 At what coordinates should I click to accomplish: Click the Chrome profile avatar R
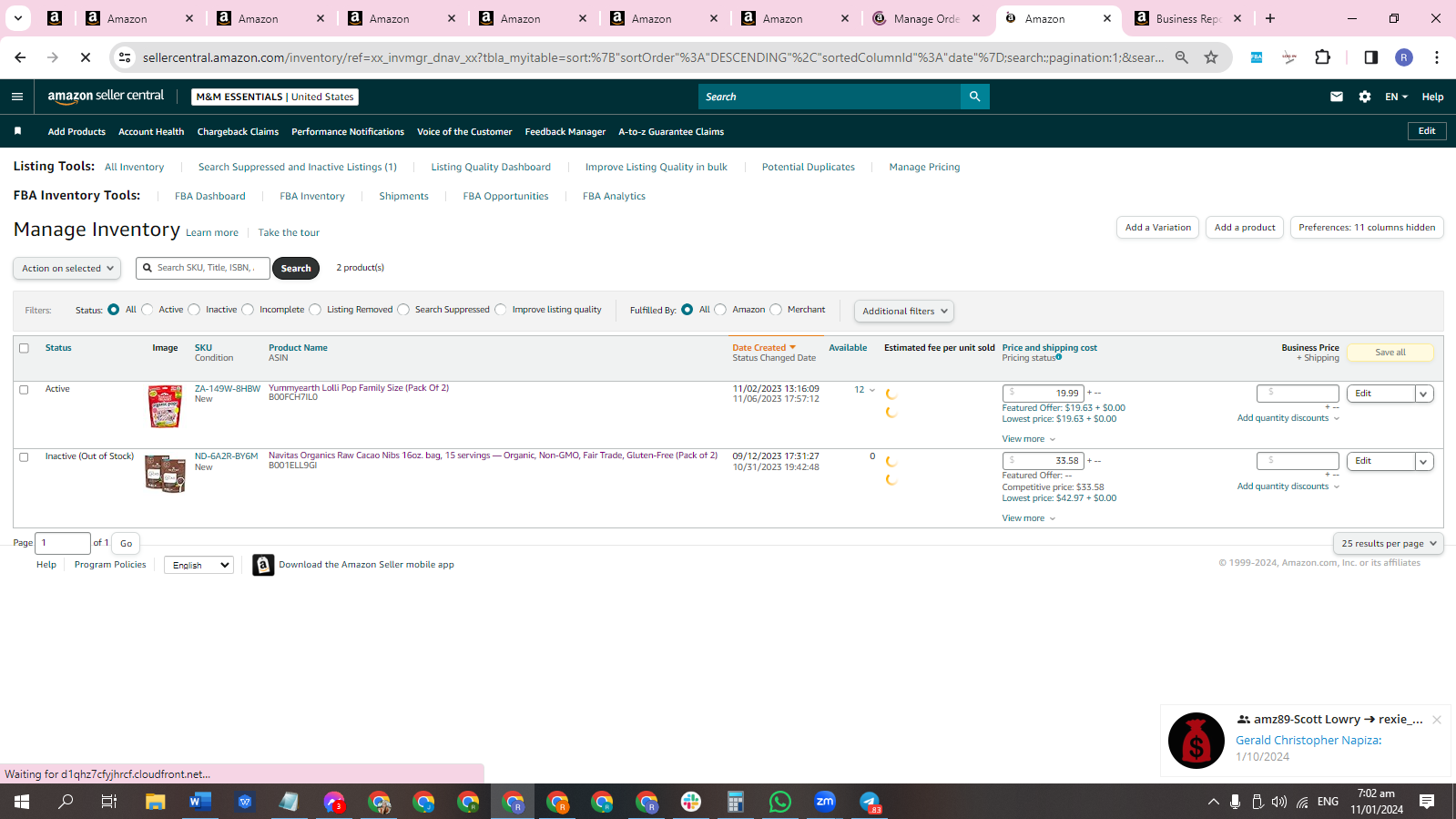coord(1404,57)
